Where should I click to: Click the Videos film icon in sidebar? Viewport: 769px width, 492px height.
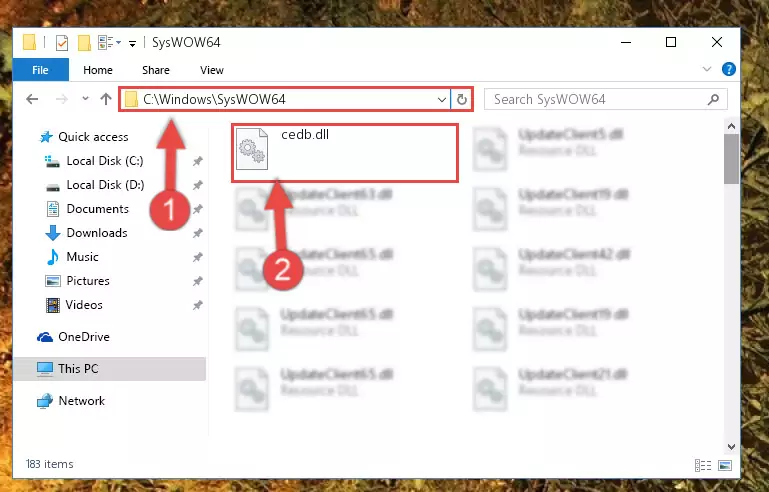52,305
